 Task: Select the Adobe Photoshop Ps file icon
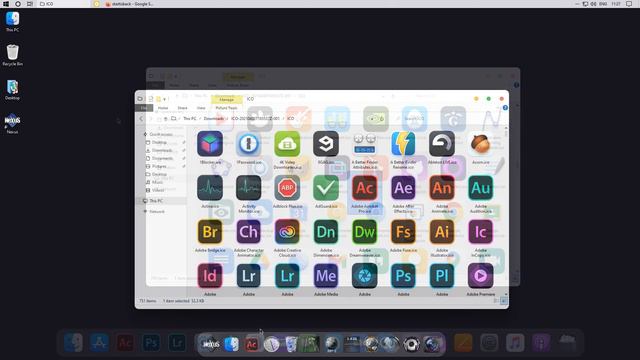[403, 276]
